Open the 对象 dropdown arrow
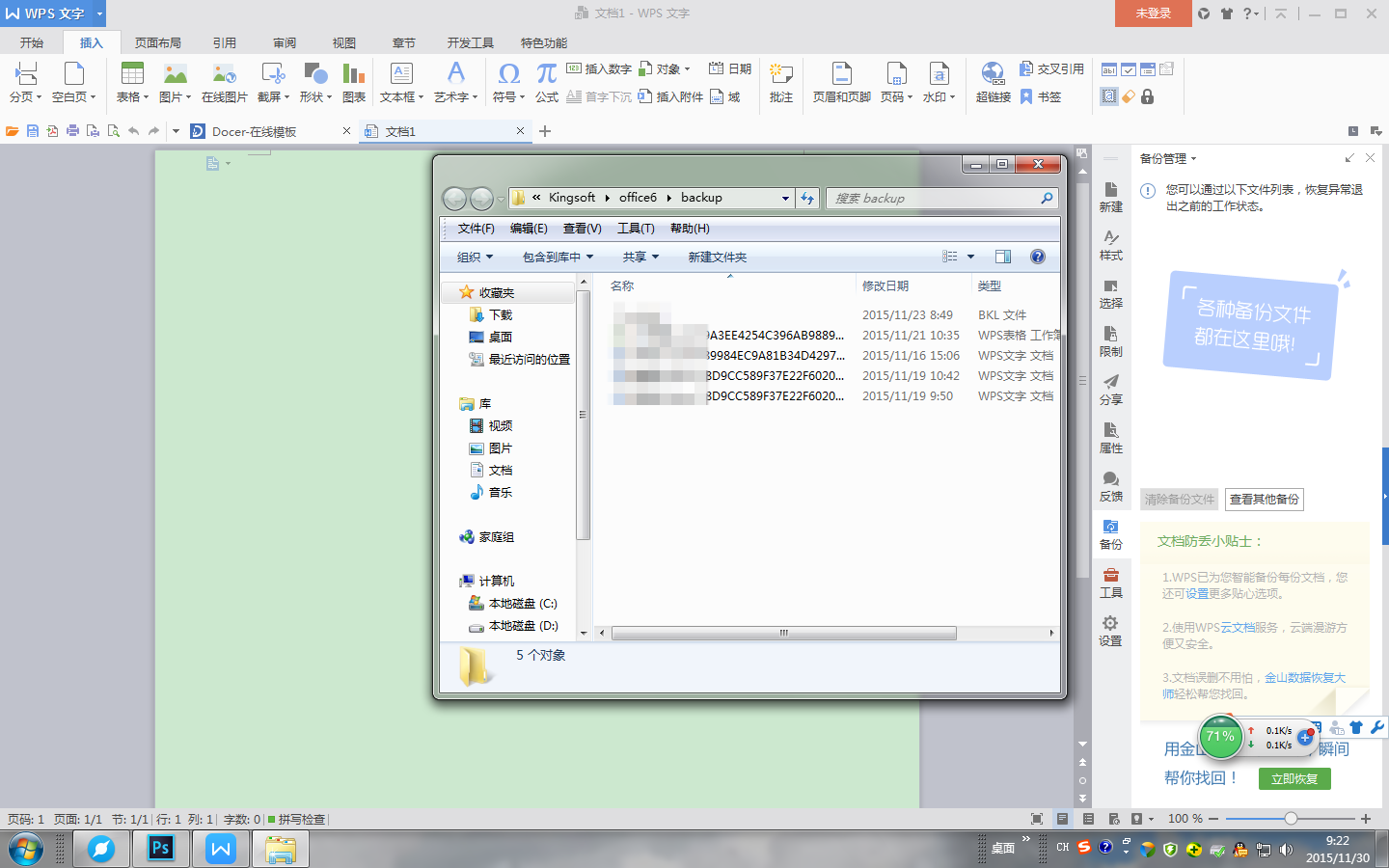Screen dimensions: 1389x868 pos(687,69)
